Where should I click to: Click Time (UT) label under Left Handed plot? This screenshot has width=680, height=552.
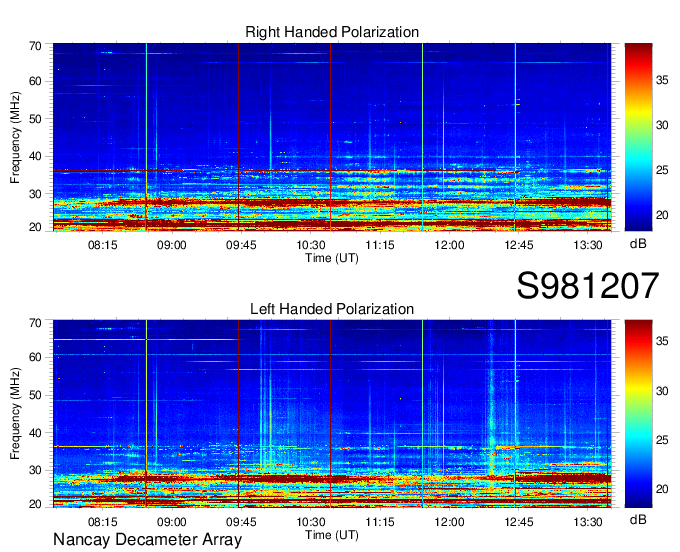click(332, 535)
